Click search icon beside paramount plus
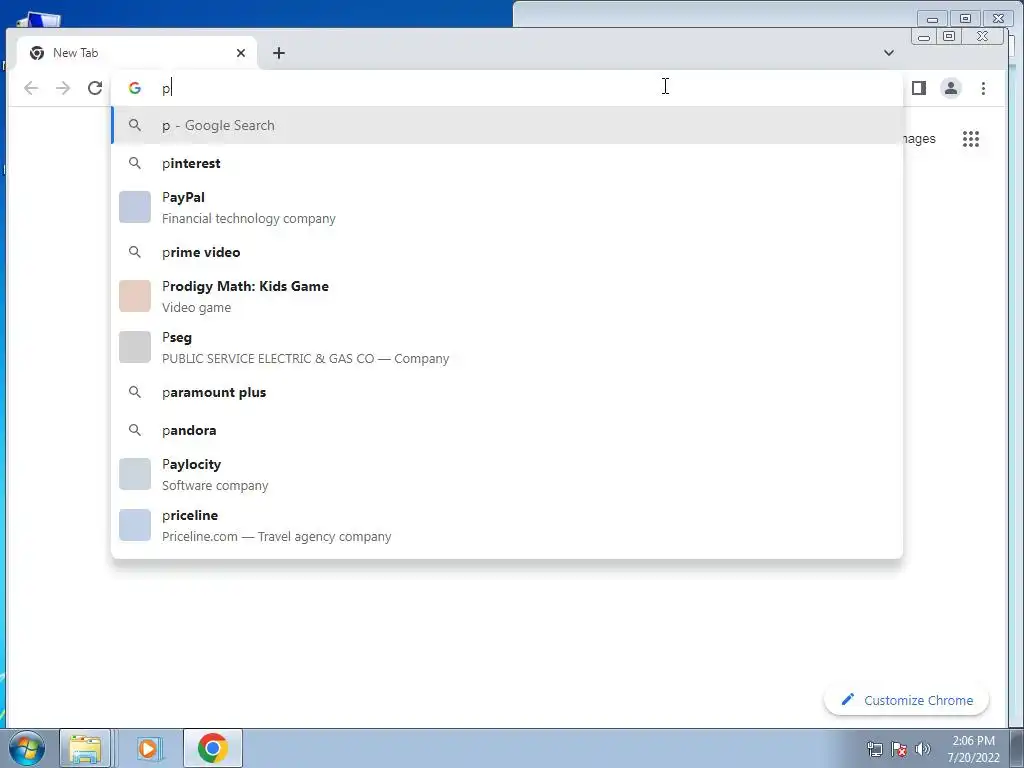1024x768 pixels. 135,392
